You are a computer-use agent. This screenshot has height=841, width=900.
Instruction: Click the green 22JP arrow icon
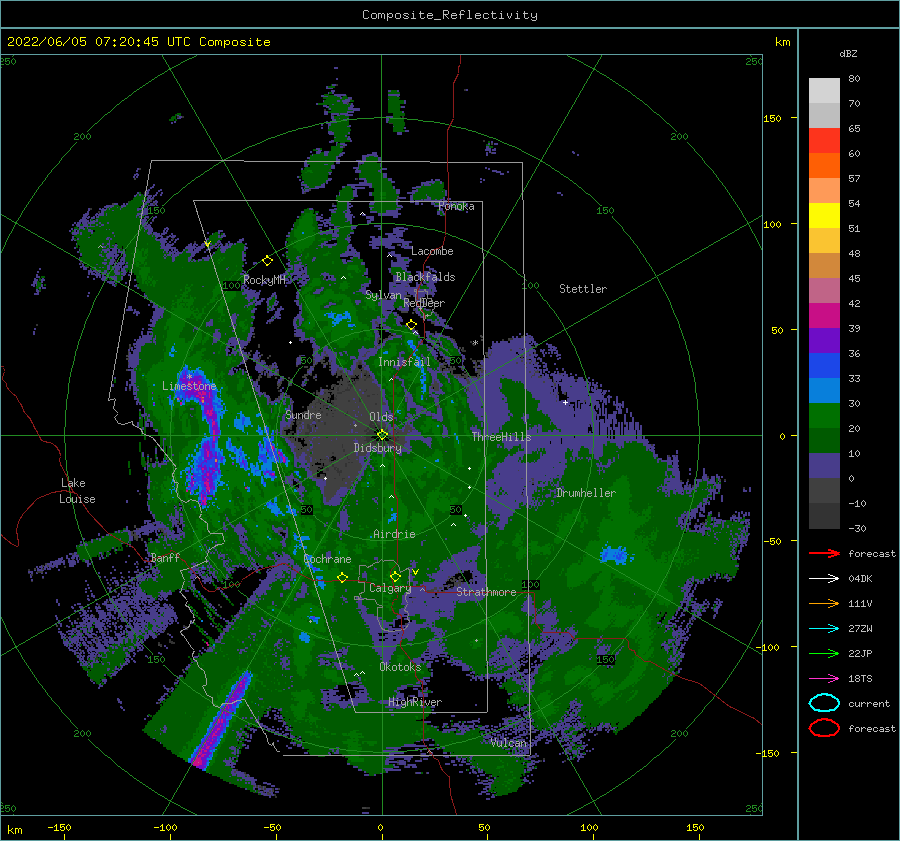pos(824,653)
